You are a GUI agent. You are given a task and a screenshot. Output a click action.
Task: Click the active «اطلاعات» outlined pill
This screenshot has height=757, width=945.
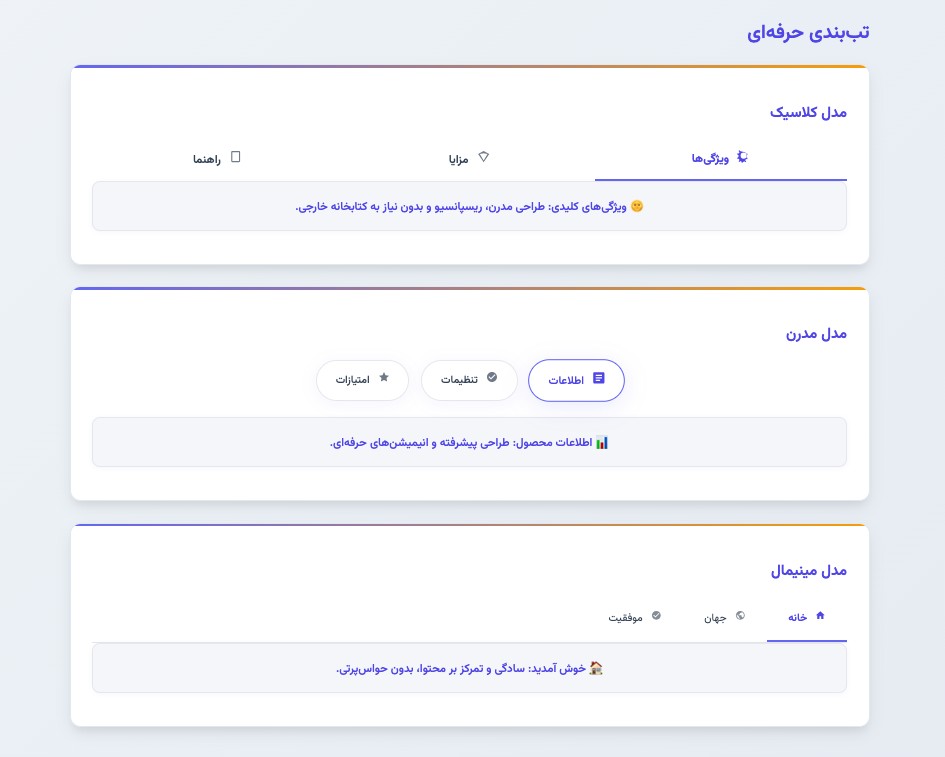pyautogui.click(x=576, y=380)
